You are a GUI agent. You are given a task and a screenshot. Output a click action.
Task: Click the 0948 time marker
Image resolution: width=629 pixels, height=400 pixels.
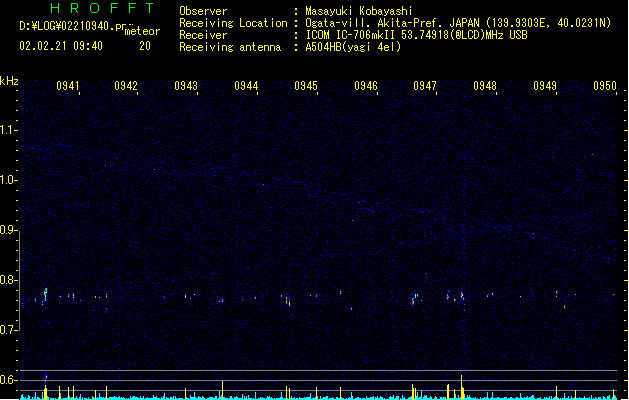(485, 85)
